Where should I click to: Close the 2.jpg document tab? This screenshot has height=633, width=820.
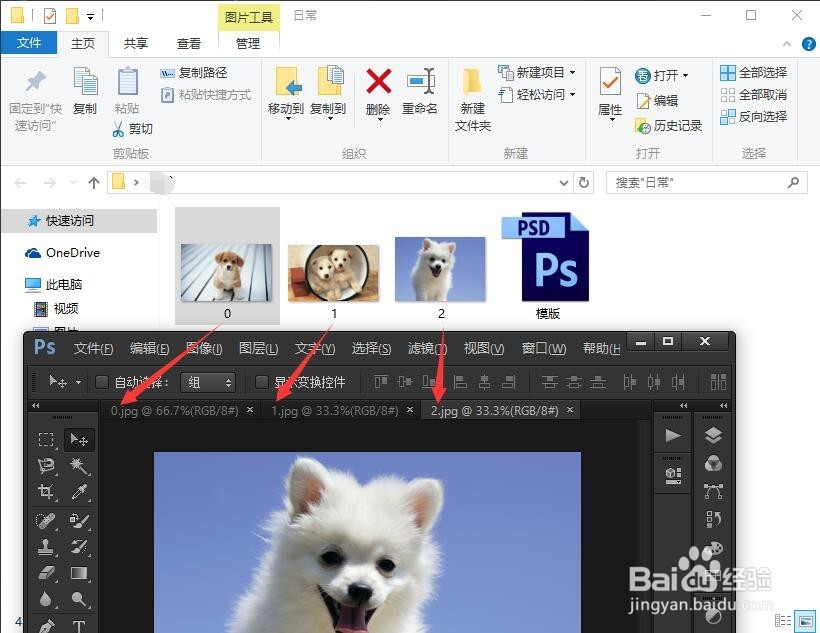570,410
